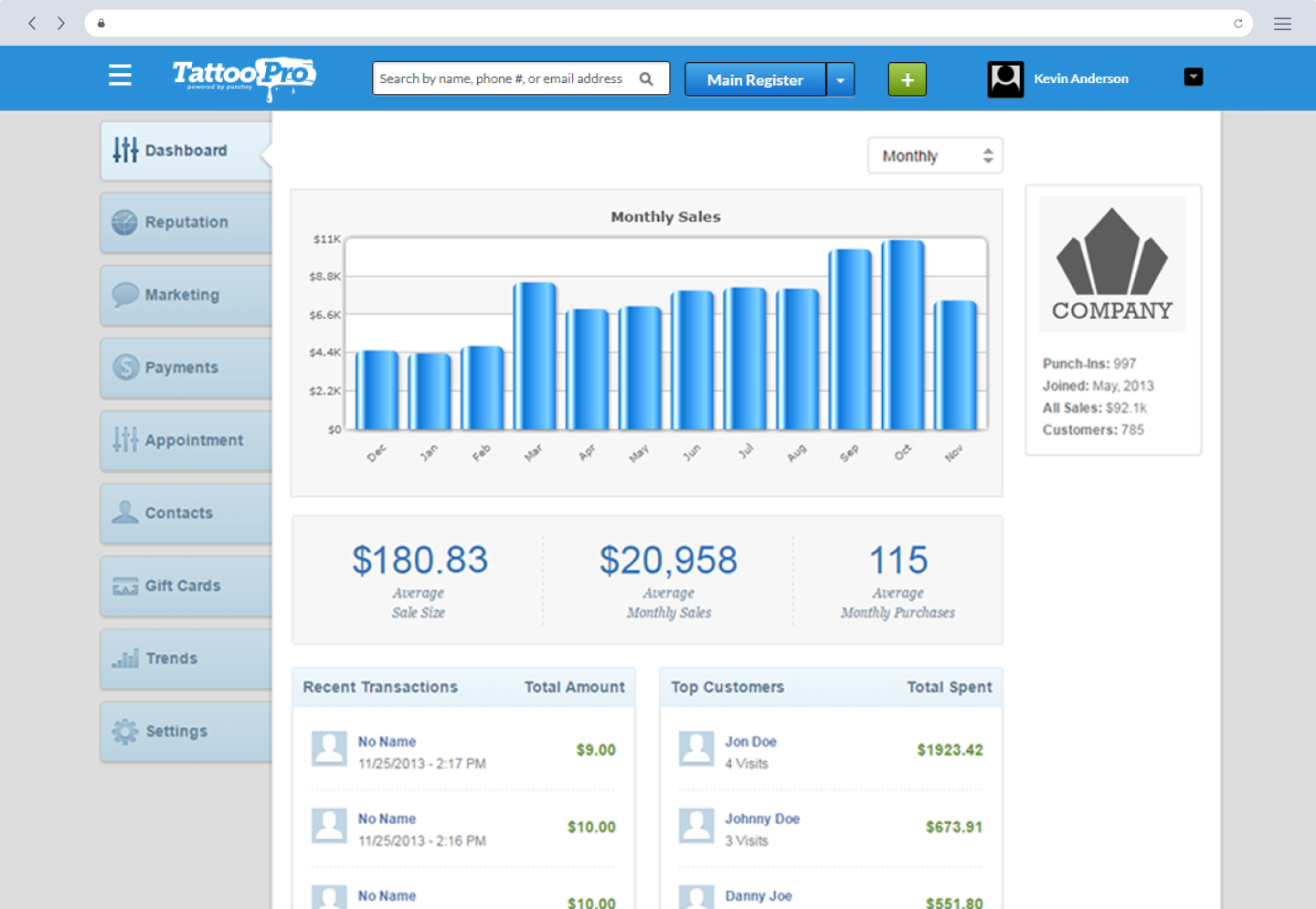Go back using browser back arrow

point(32,23)
